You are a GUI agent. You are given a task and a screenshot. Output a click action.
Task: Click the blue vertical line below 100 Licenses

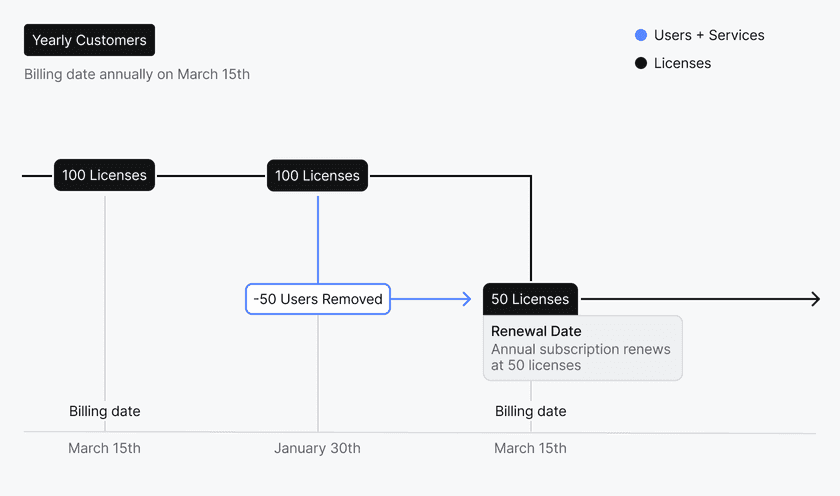318,238
